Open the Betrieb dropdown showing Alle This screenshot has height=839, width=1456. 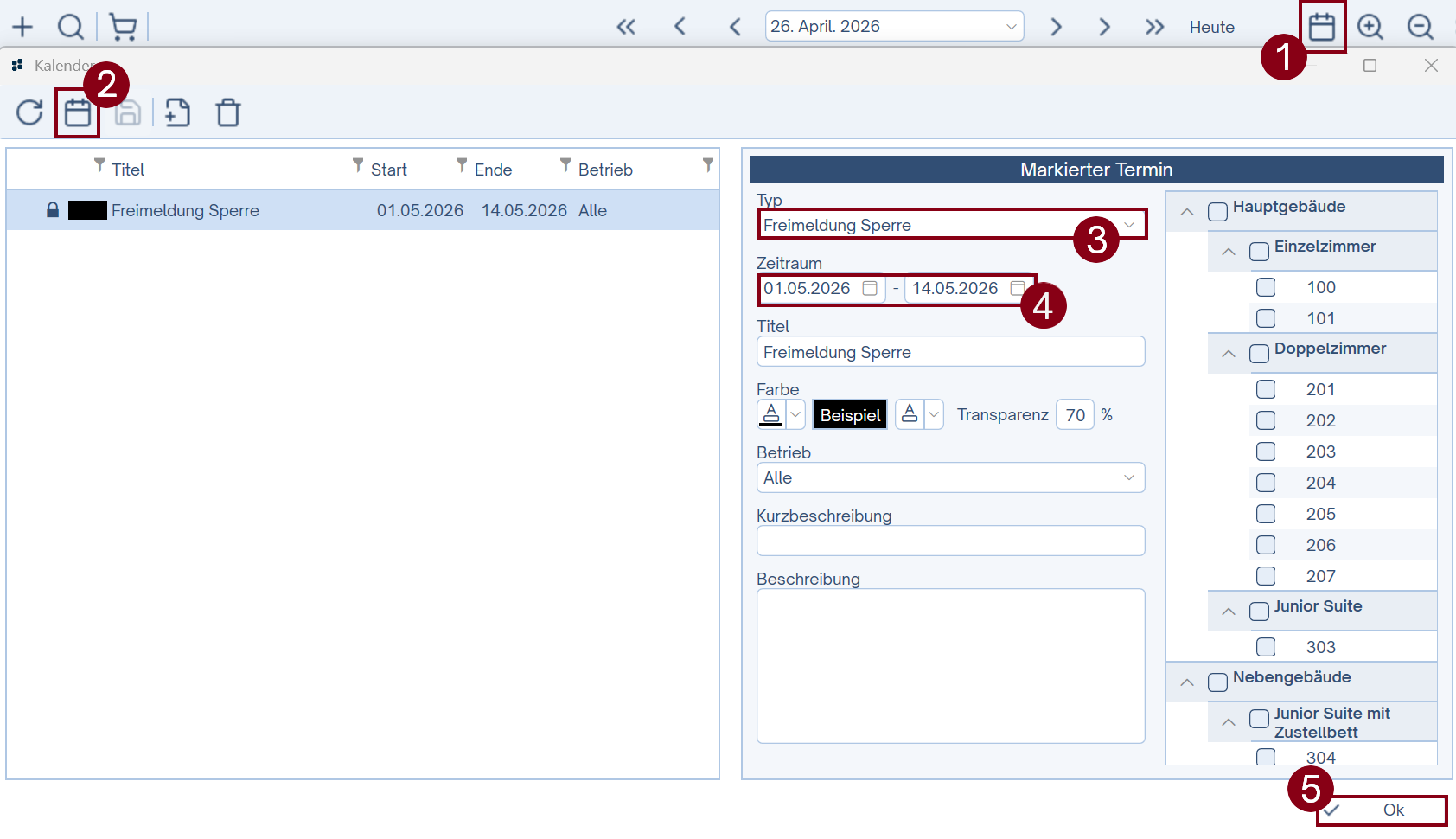(x=950, y=477)
